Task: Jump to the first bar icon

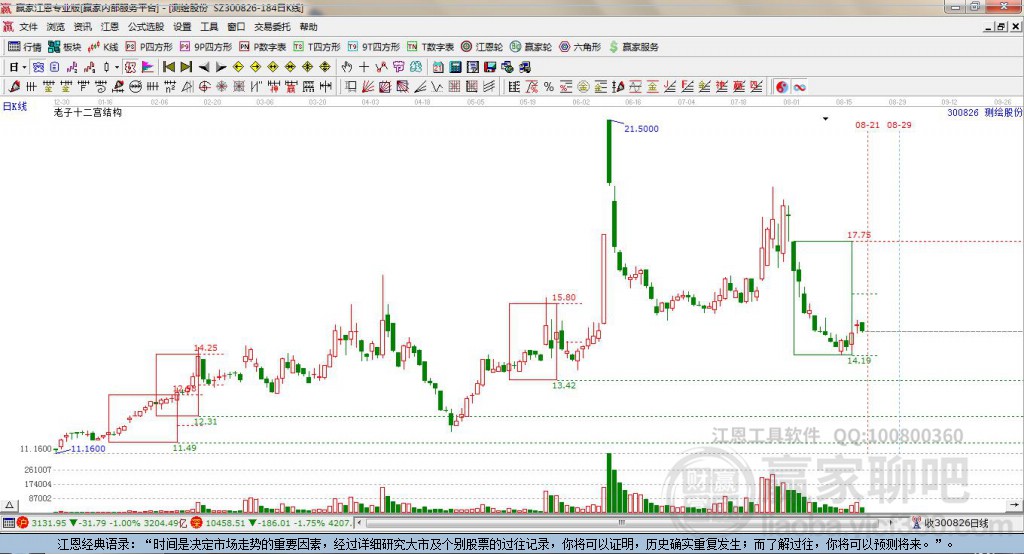Action: pyautogui.click(x=168, y=67)
